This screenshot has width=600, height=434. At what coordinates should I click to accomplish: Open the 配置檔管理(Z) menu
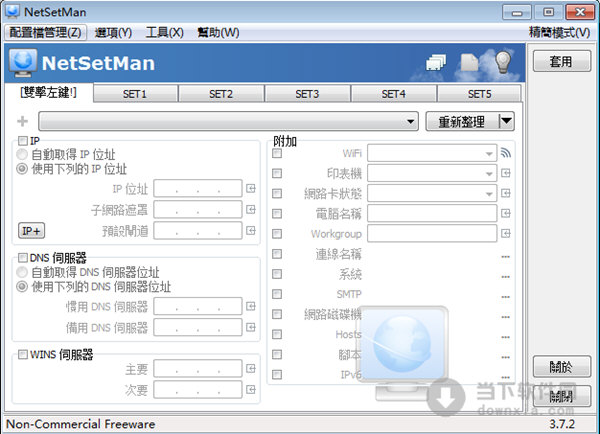pyautogui.click(x=46, y=33)
